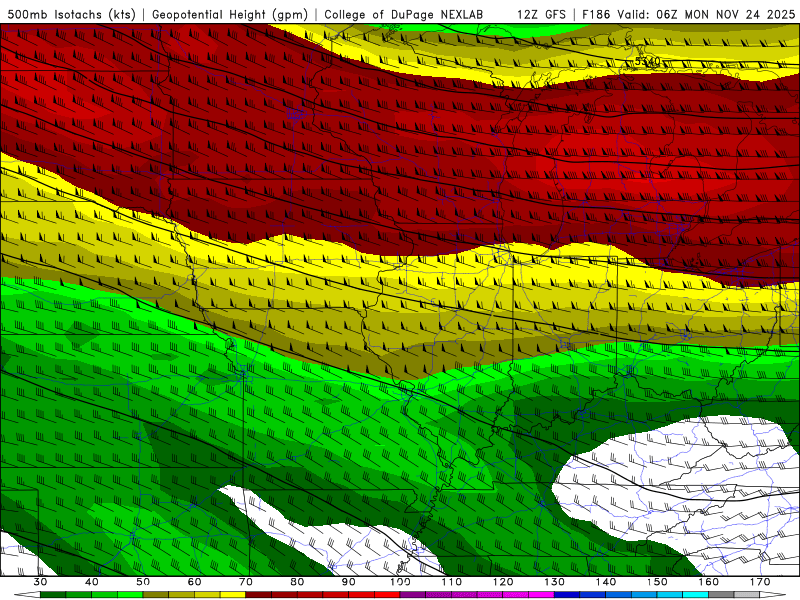800x600 pixels.
Task: Click the '170' value on the color scale
Action: [x=760, y=582]
